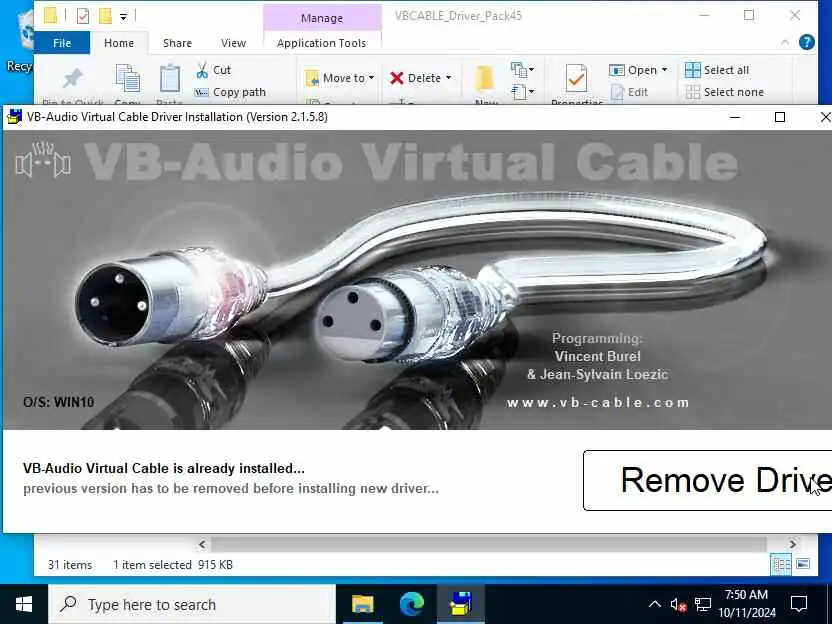832x624 pixels.
Task: Collapse the ribbon with the chevron
Action: (x=785, y=42)
